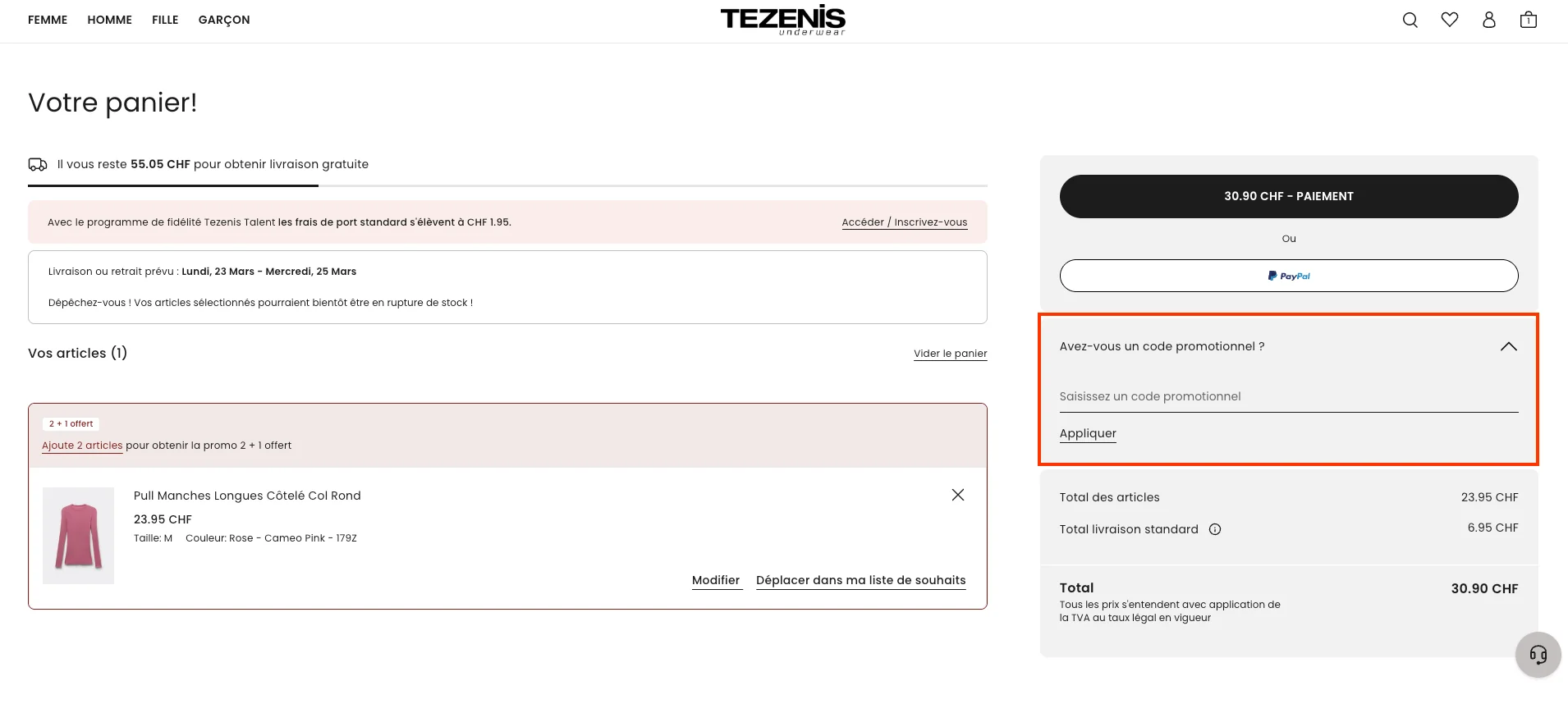
Task: Open FEMME menu
Action: (x=47, y=20)
